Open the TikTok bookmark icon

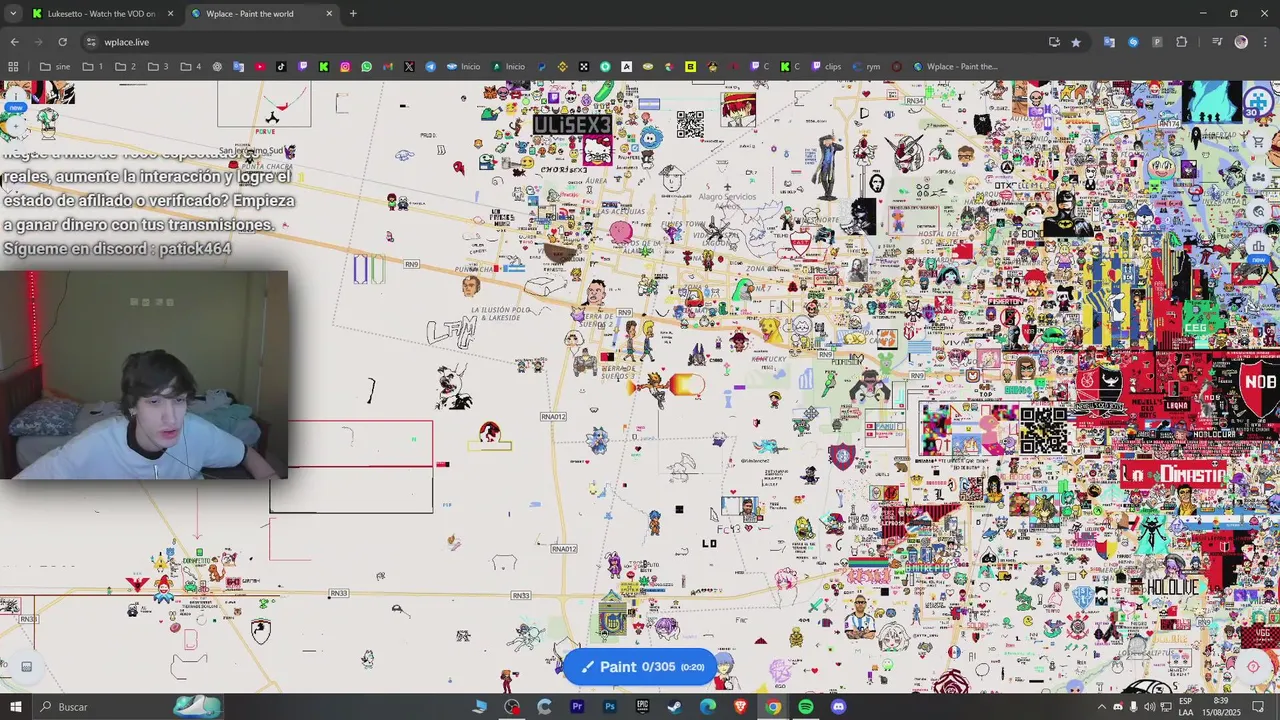tap(281, 67)
